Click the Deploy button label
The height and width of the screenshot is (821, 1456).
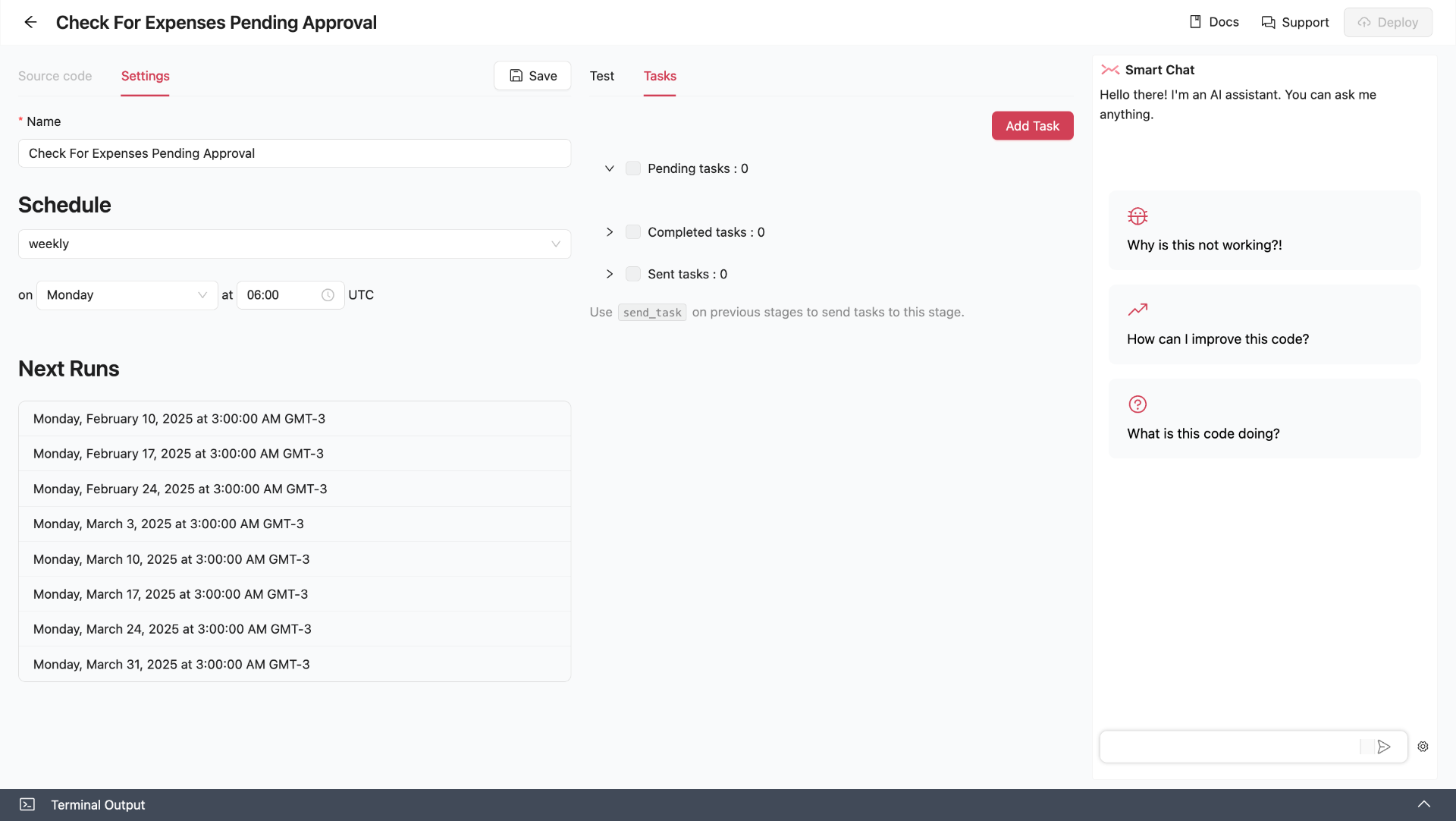[x=1398, y=22]
